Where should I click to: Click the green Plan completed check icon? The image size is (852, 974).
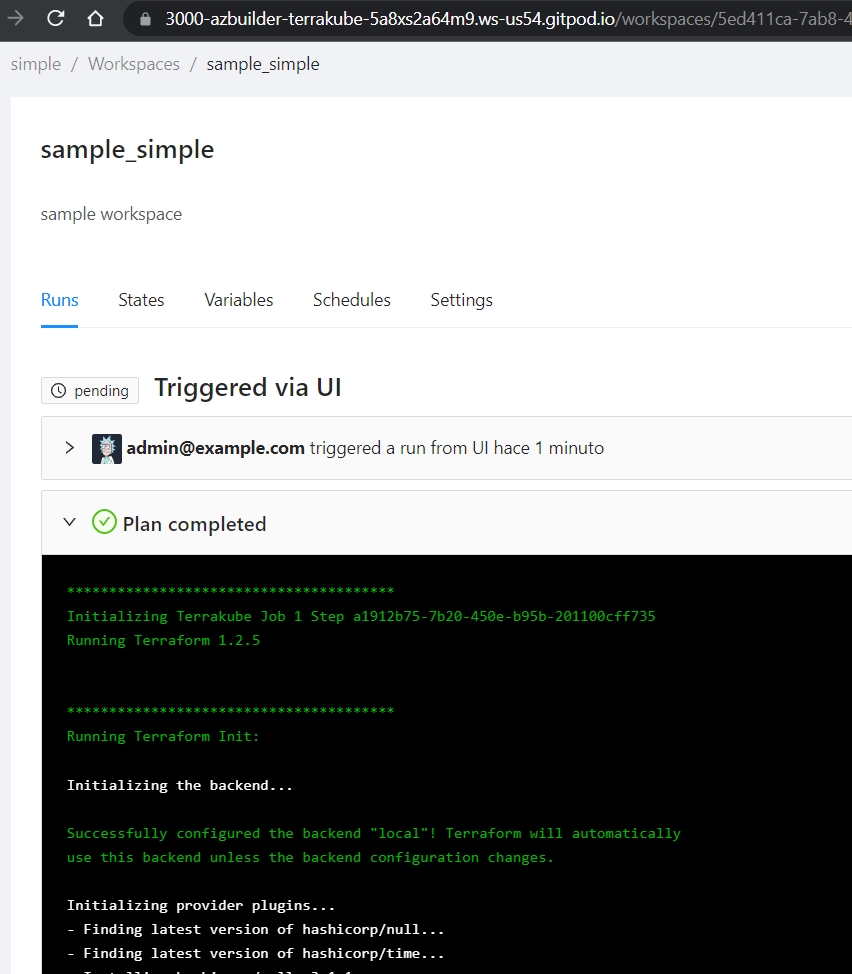[x=104, y=522]
